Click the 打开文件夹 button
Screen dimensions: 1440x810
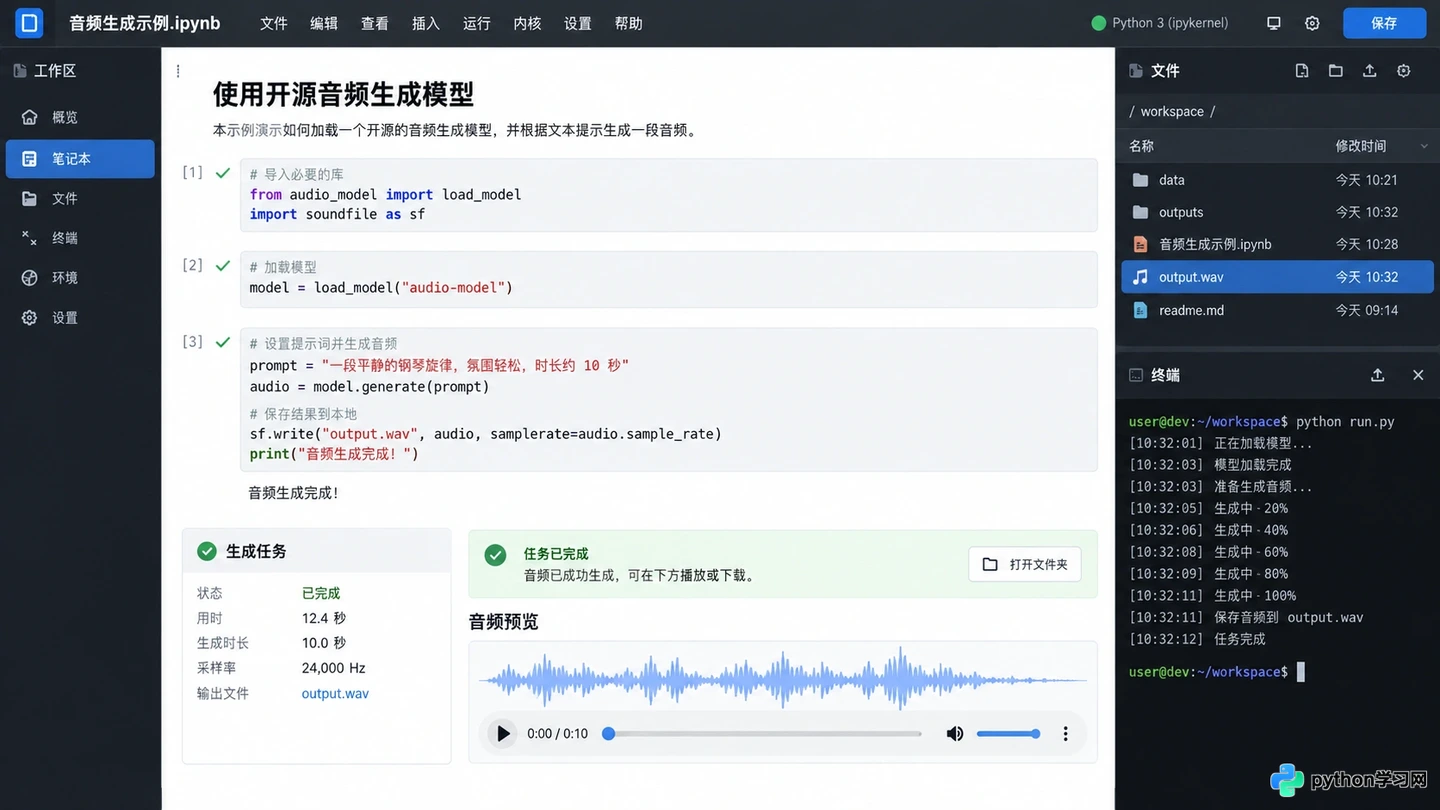(x=1025, y=564)
